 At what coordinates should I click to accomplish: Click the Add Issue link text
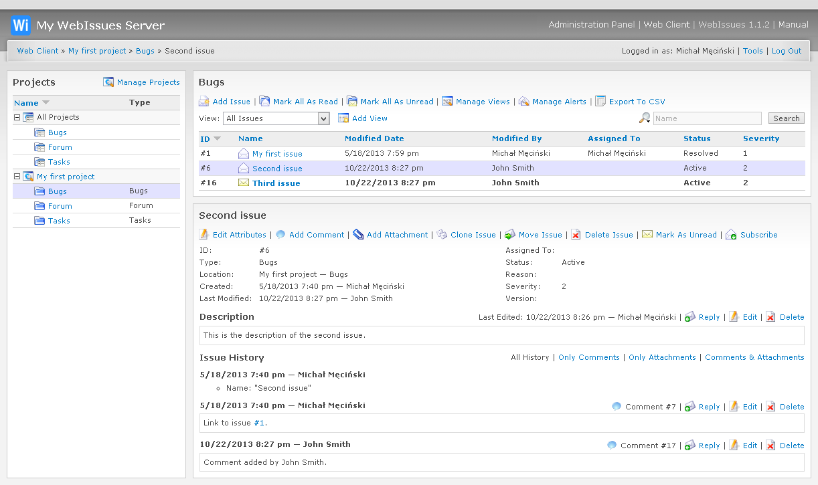pyautogui.click(x=231, y=102)
